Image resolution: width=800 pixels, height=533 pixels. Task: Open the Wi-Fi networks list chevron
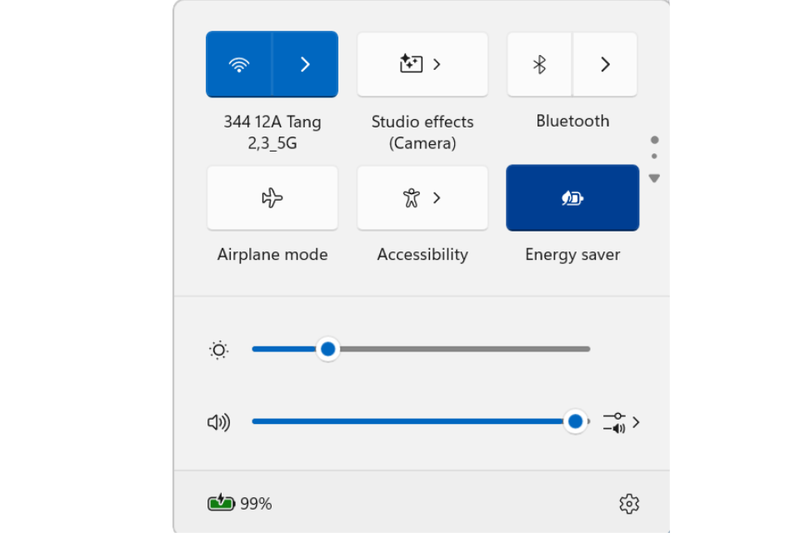[x=305, y=64]
